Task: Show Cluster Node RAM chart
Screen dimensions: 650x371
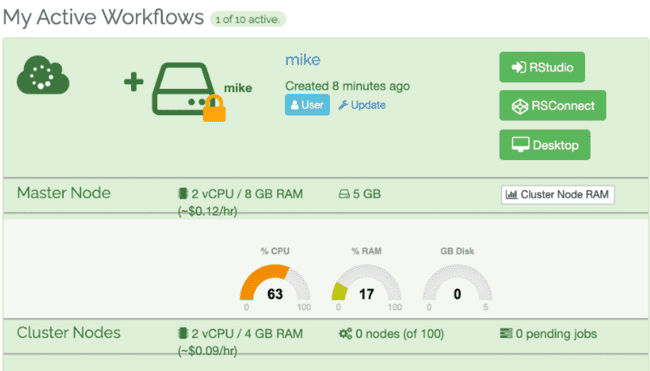Action: point(558,194)
